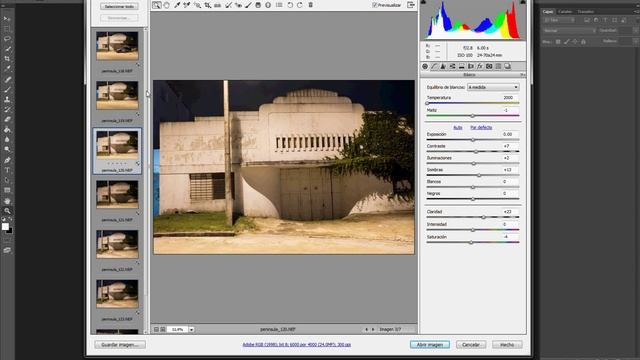Go to previous image arrow
Screen dimensions: 640x360
366,329
